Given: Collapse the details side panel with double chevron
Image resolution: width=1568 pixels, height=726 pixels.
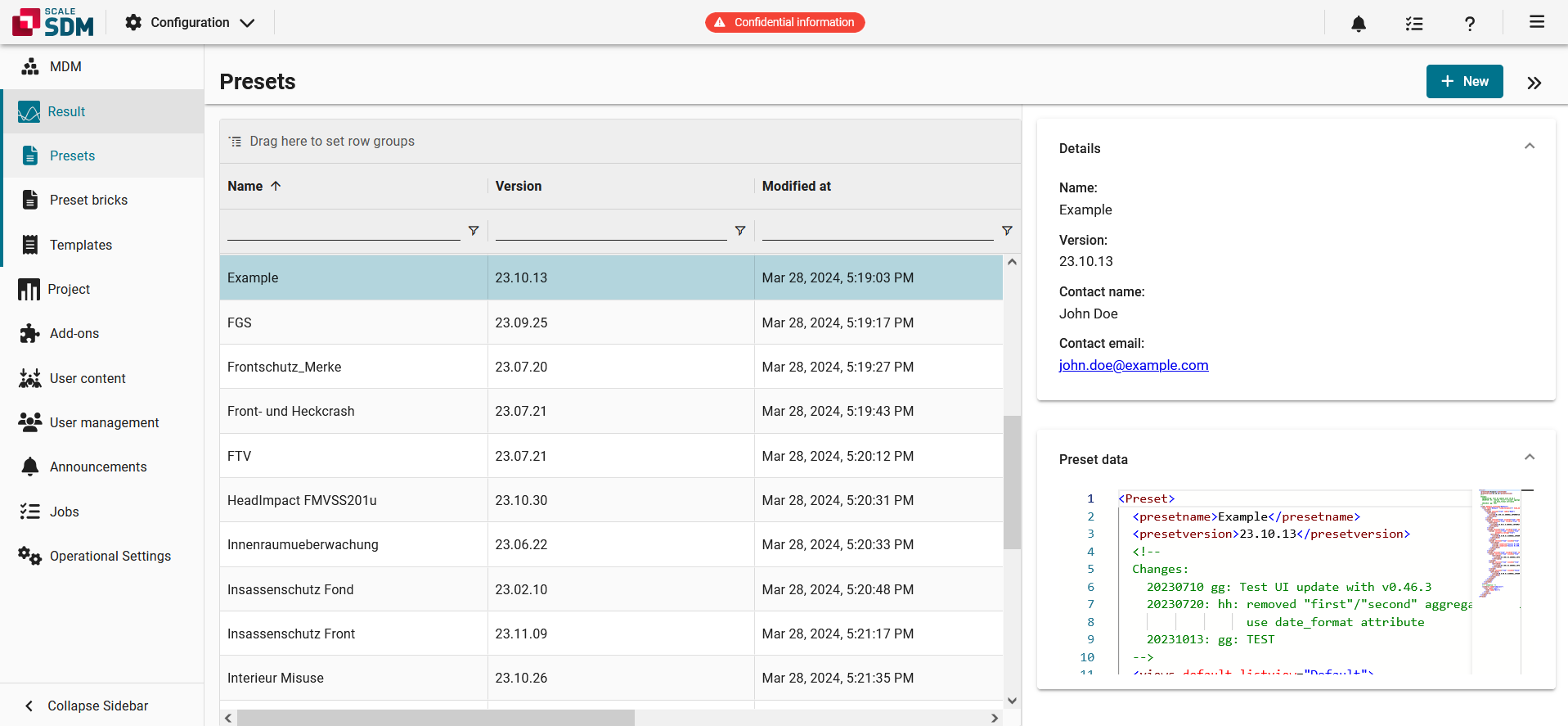Looking at the screenshot, I should pos(1534,83).
